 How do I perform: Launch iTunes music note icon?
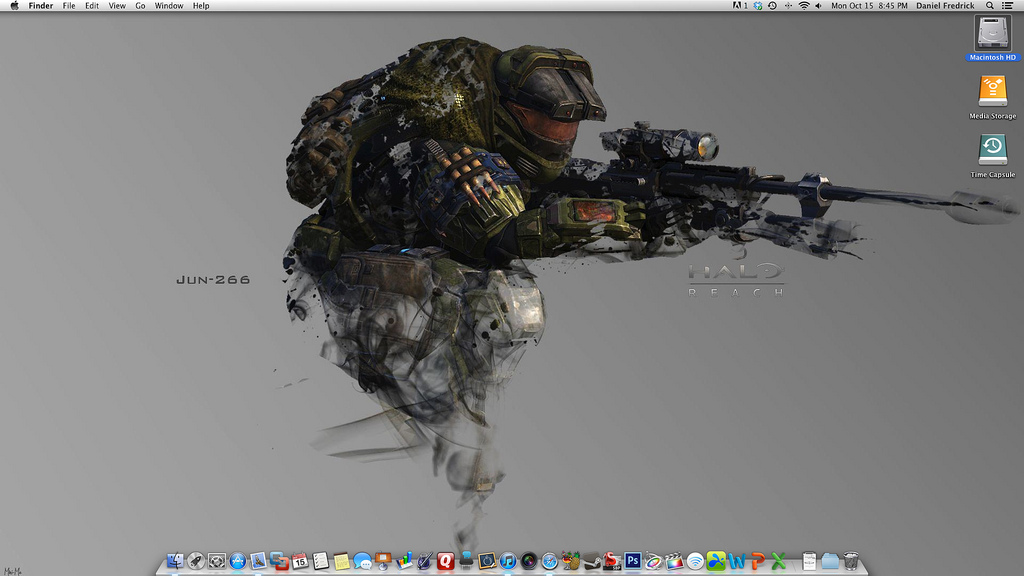point(507,560)
